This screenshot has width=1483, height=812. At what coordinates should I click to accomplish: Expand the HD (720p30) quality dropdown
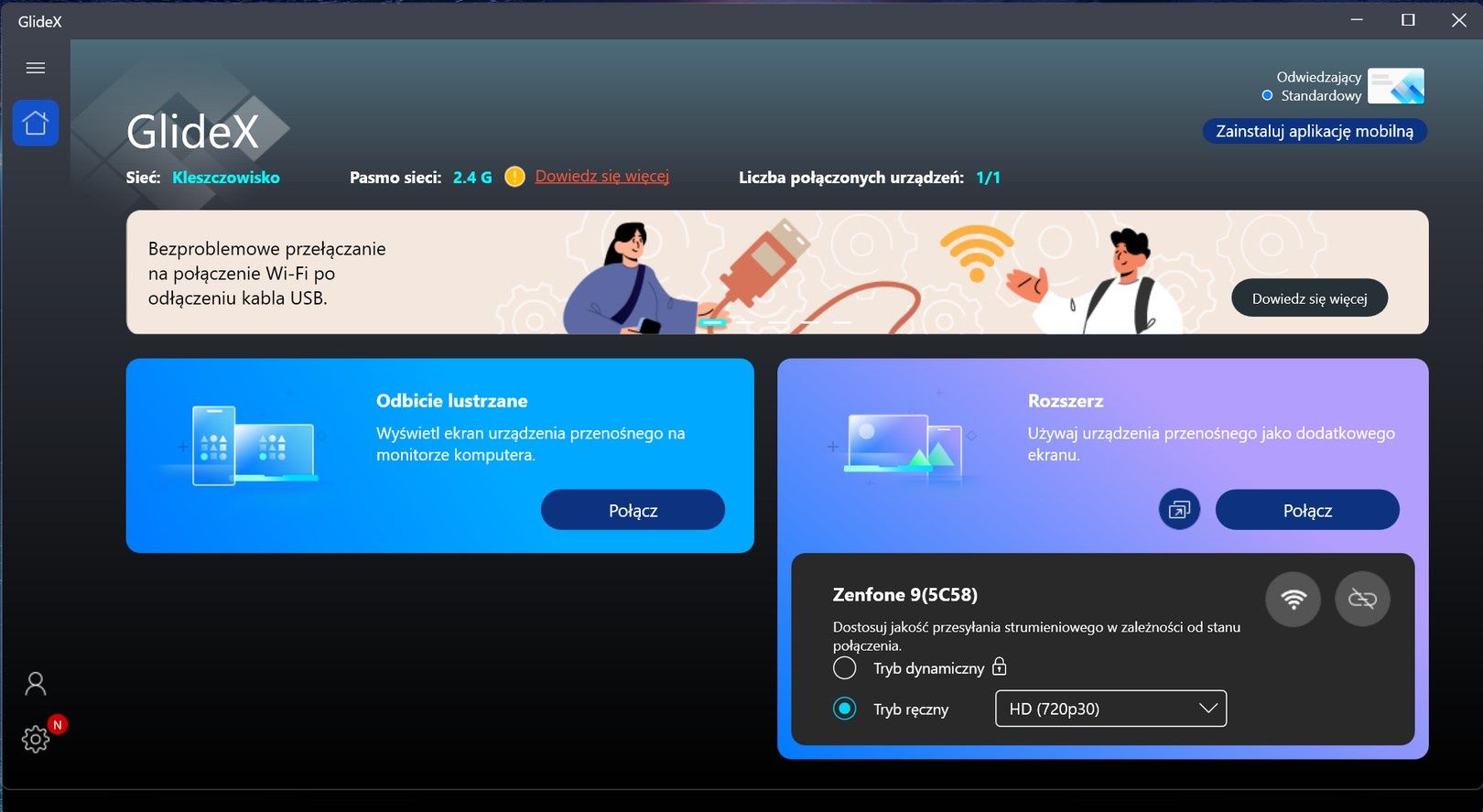pyautogui.click(x=1110, y=709)
